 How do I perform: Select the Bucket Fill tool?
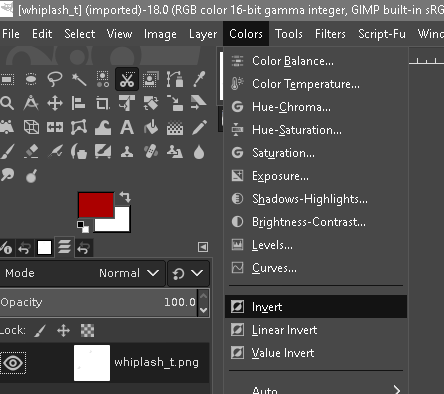coord(151,127)
